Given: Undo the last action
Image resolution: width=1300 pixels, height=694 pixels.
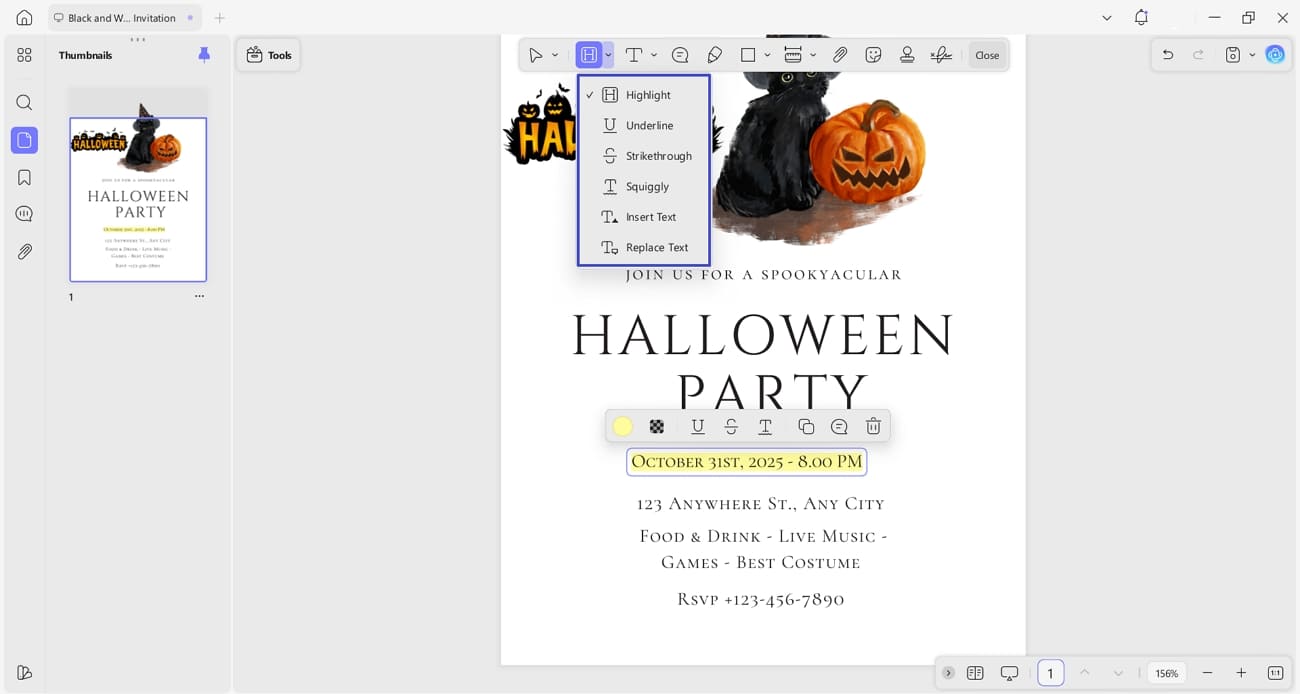Looking at the screenshot, I should point(1167,55).
